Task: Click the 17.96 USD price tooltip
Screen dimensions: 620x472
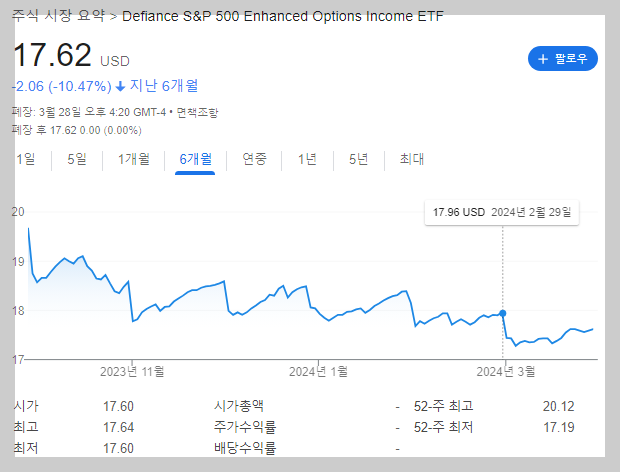Action: tap(502, 213)
